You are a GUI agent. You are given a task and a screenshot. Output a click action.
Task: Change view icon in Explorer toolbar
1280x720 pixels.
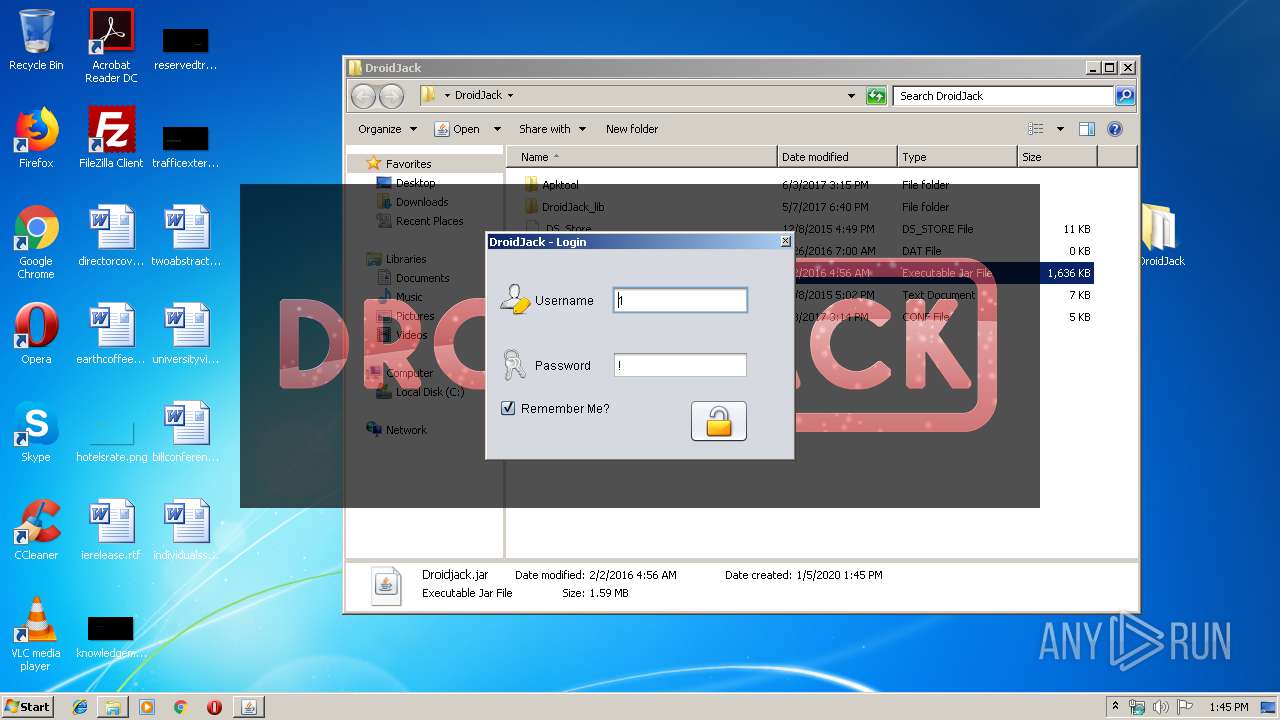(x=1036, y=129)
